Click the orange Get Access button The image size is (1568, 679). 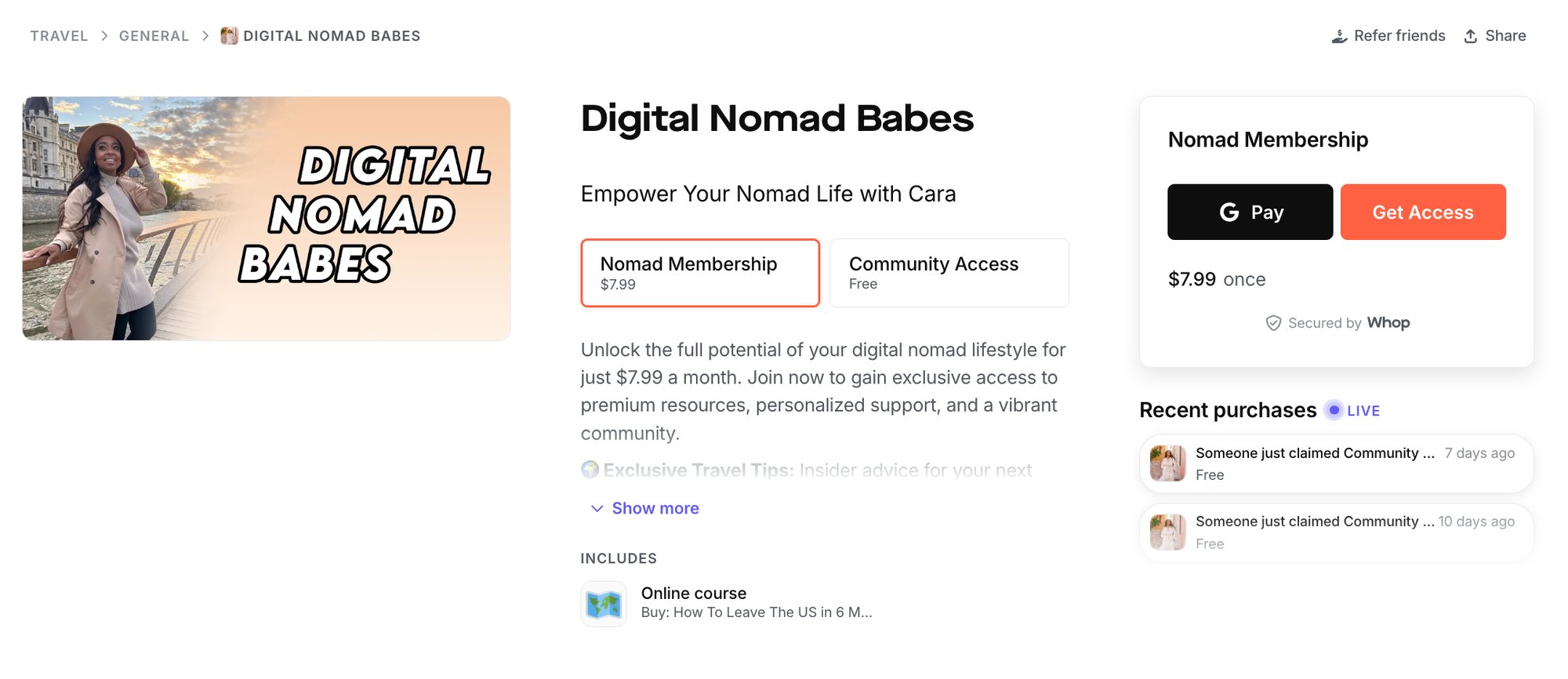click(1423, 211)
